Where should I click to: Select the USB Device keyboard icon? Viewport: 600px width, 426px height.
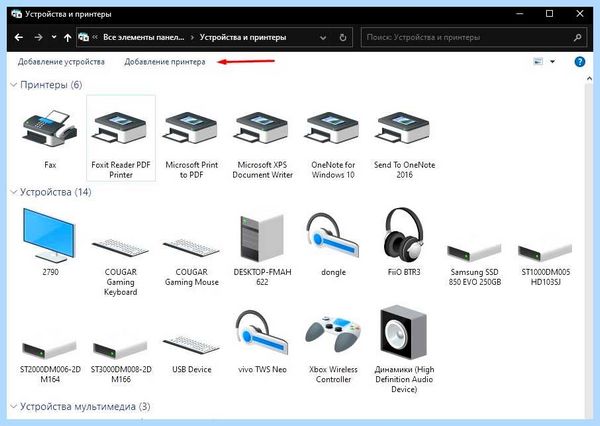[x=191, y=345]
